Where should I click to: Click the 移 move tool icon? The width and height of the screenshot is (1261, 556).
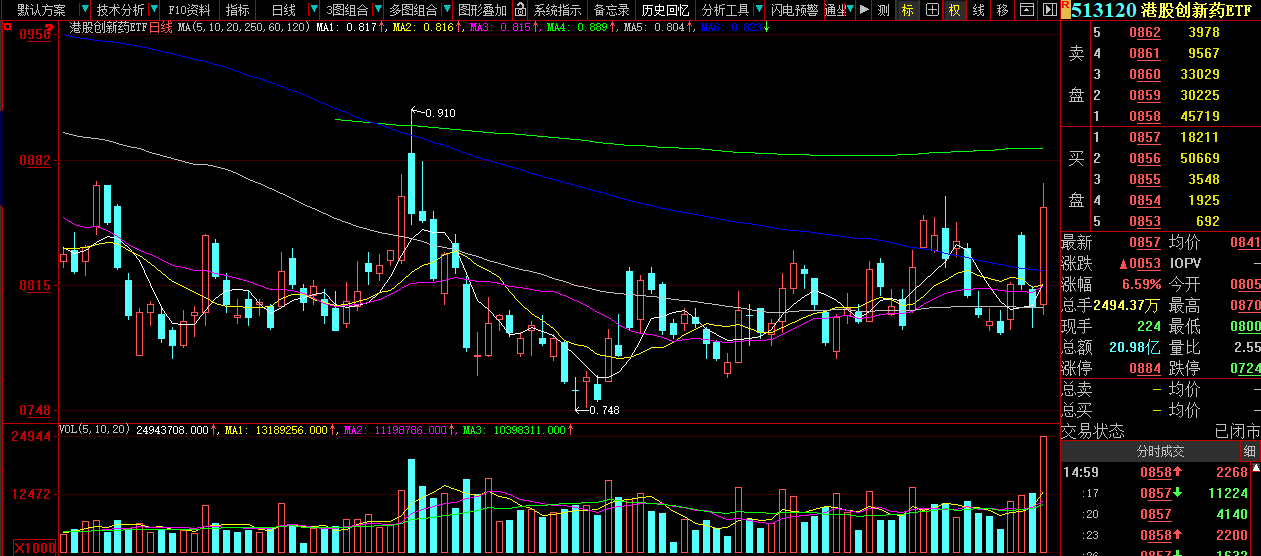[1002, 10]
